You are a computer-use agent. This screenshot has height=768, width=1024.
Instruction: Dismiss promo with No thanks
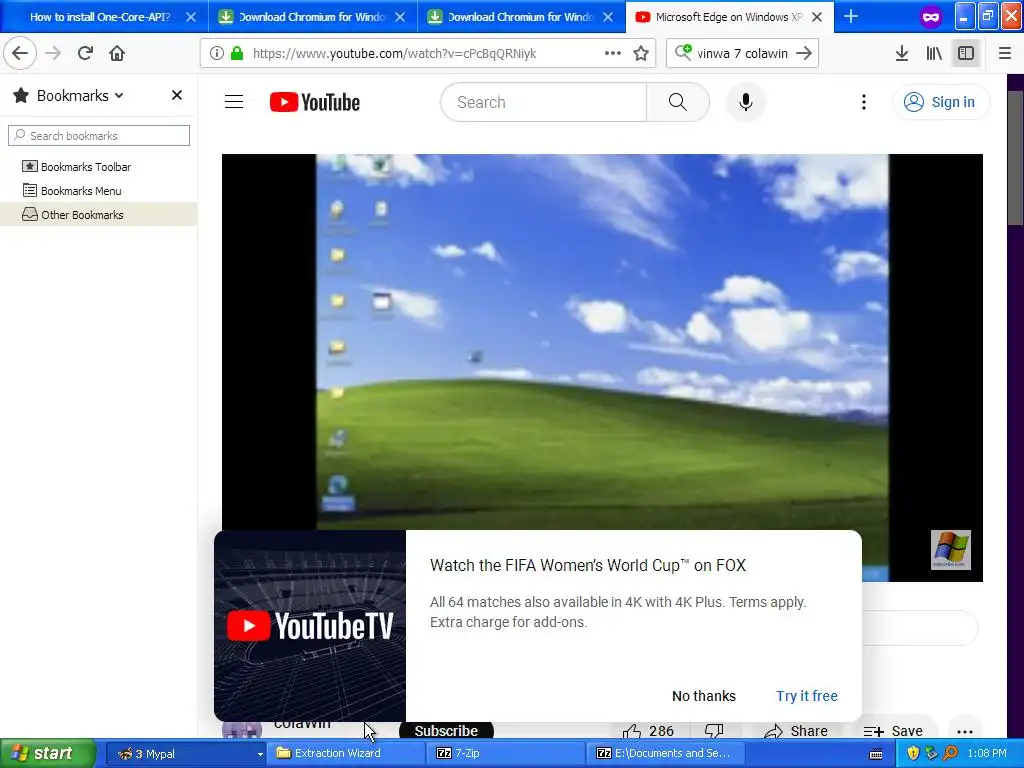coord(703,696)
